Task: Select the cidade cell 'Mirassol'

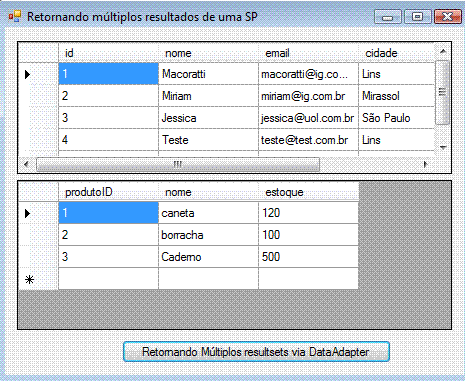Action: (397, 96)
